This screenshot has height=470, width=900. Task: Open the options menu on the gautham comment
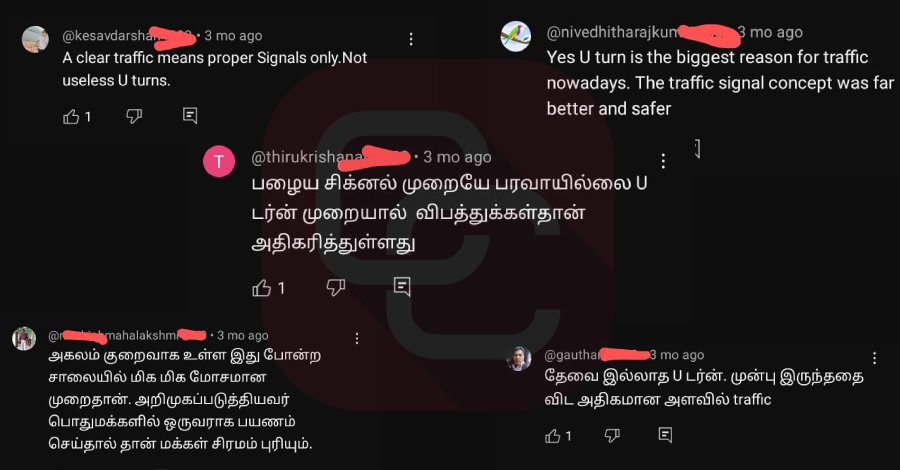[x=874, y=358]
